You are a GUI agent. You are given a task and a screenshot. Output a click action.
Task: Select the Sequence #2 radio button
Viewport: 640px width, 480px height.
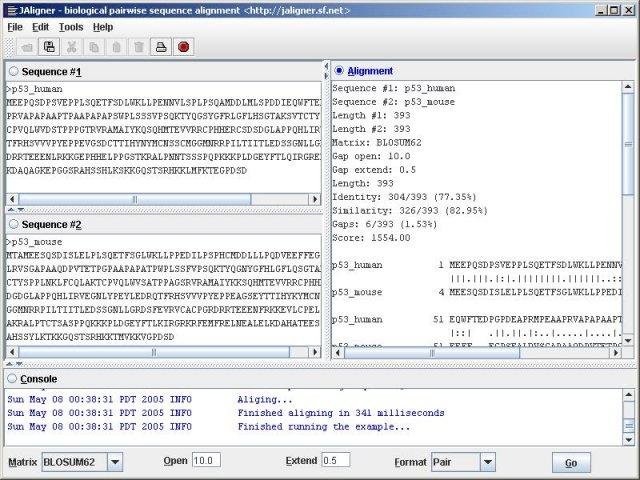(13, 224)
